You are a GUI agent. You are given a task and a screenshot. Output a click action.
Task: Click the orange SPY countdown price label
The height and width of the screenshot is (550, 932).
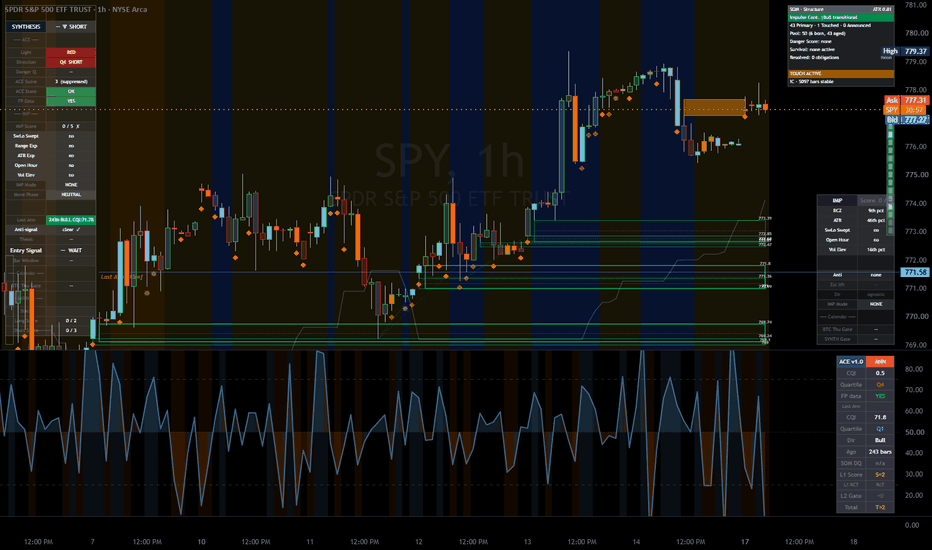tap(906, 110)
